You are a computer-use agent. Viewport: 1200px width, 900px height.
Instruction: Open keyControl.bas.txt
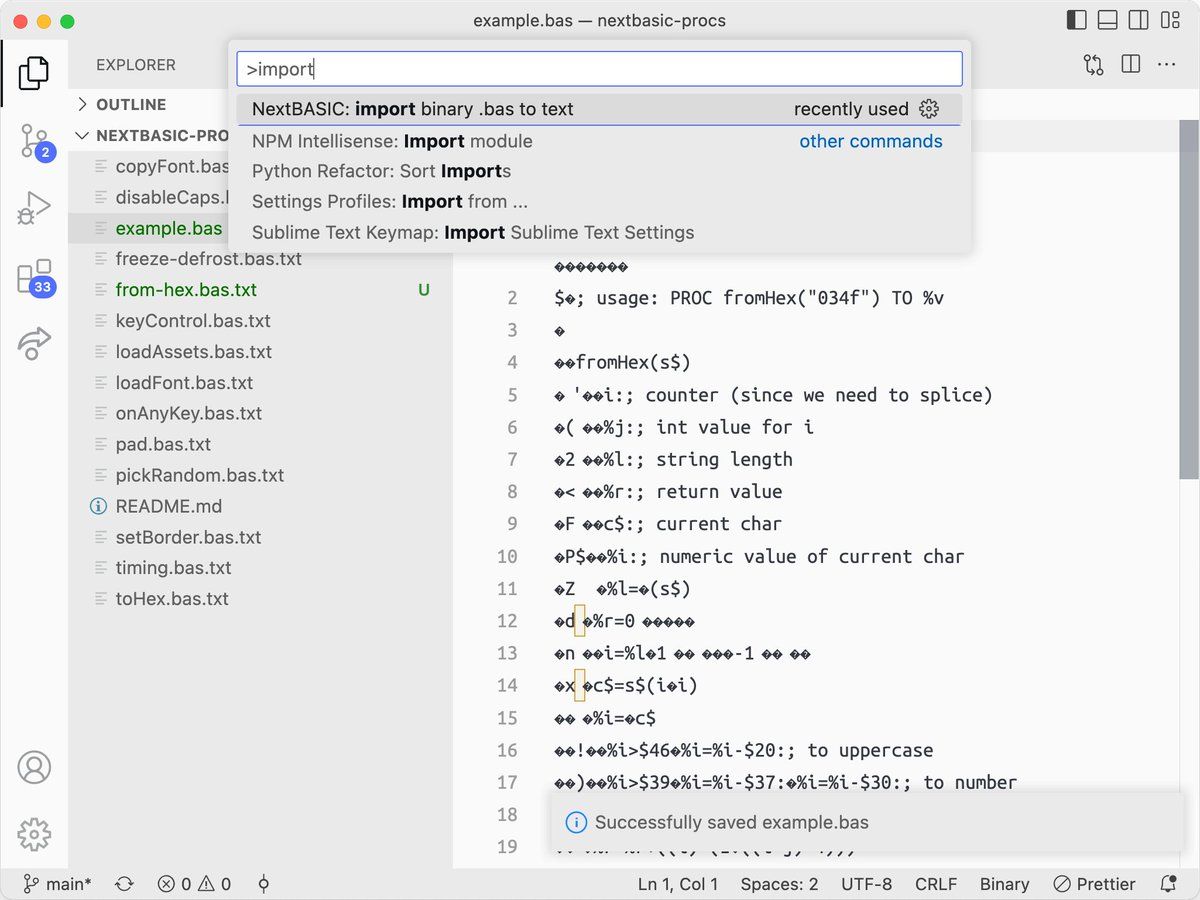(193, 321)
